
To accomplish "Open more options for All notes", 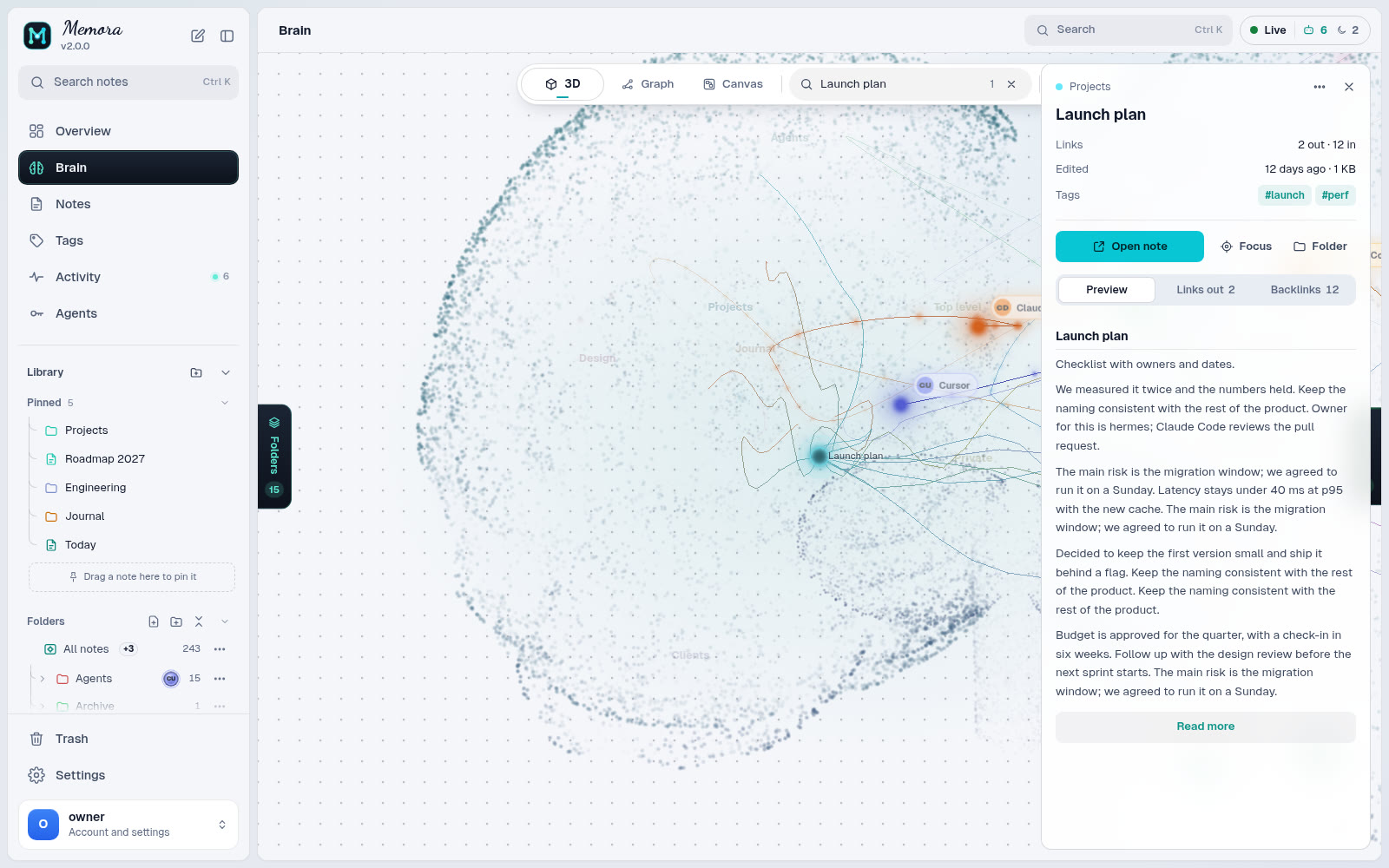I will click(220, 649).
